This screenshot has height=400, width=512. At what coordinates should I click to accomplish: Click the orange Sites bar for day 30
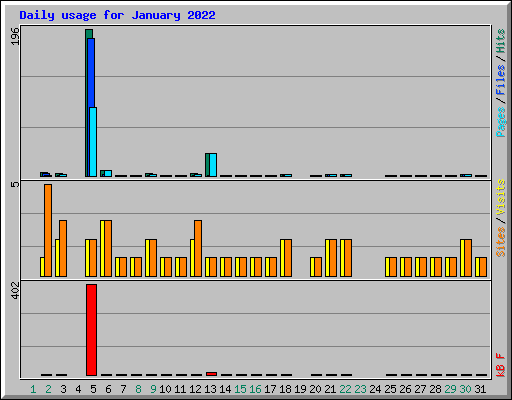click(468, 258)
